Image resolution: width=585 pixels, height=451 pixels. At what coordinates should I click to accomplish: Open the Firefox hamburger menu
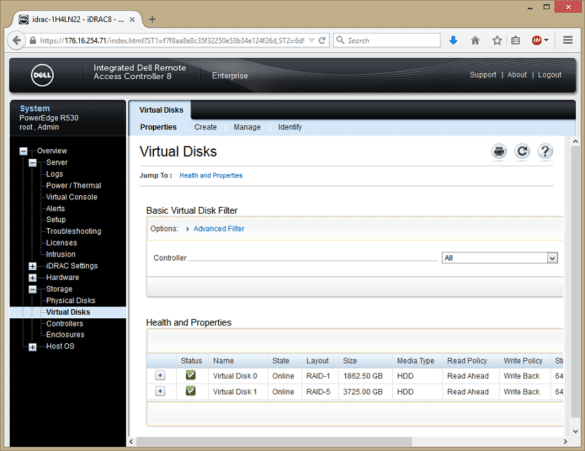pyautogui.click(x=567, y=40)
